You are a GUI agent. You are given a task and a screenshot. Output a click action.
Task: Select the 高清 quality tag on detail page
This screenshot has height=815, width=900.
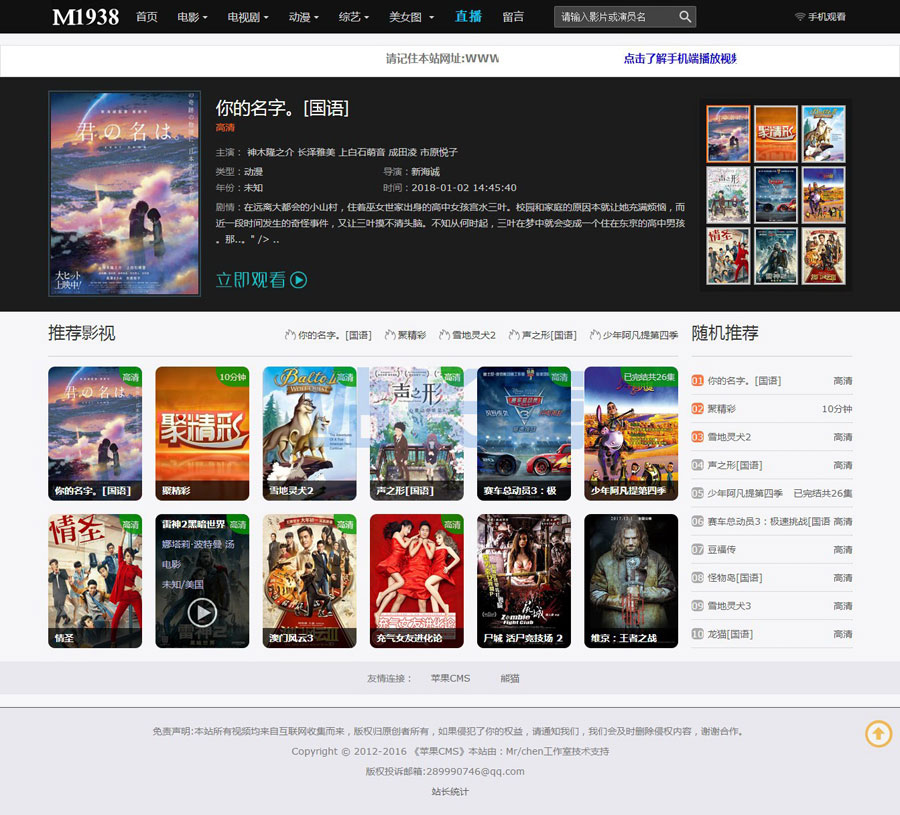[x=225, y=127]
